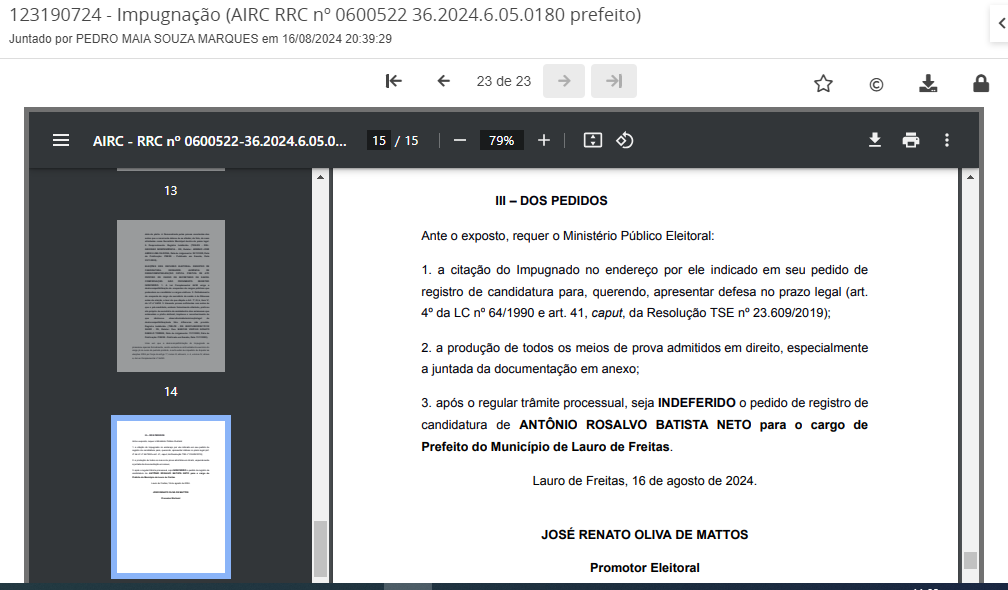Select page 14 thumbnail
The width and height of the screenshot is (1008, 590).
170,296
